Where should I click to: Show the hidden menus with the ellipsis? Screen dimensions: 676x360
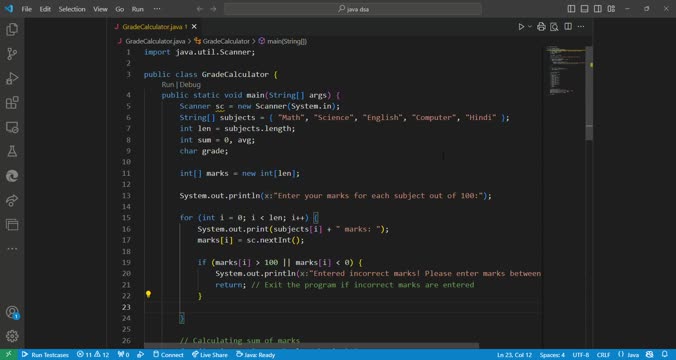click(157, 9)
